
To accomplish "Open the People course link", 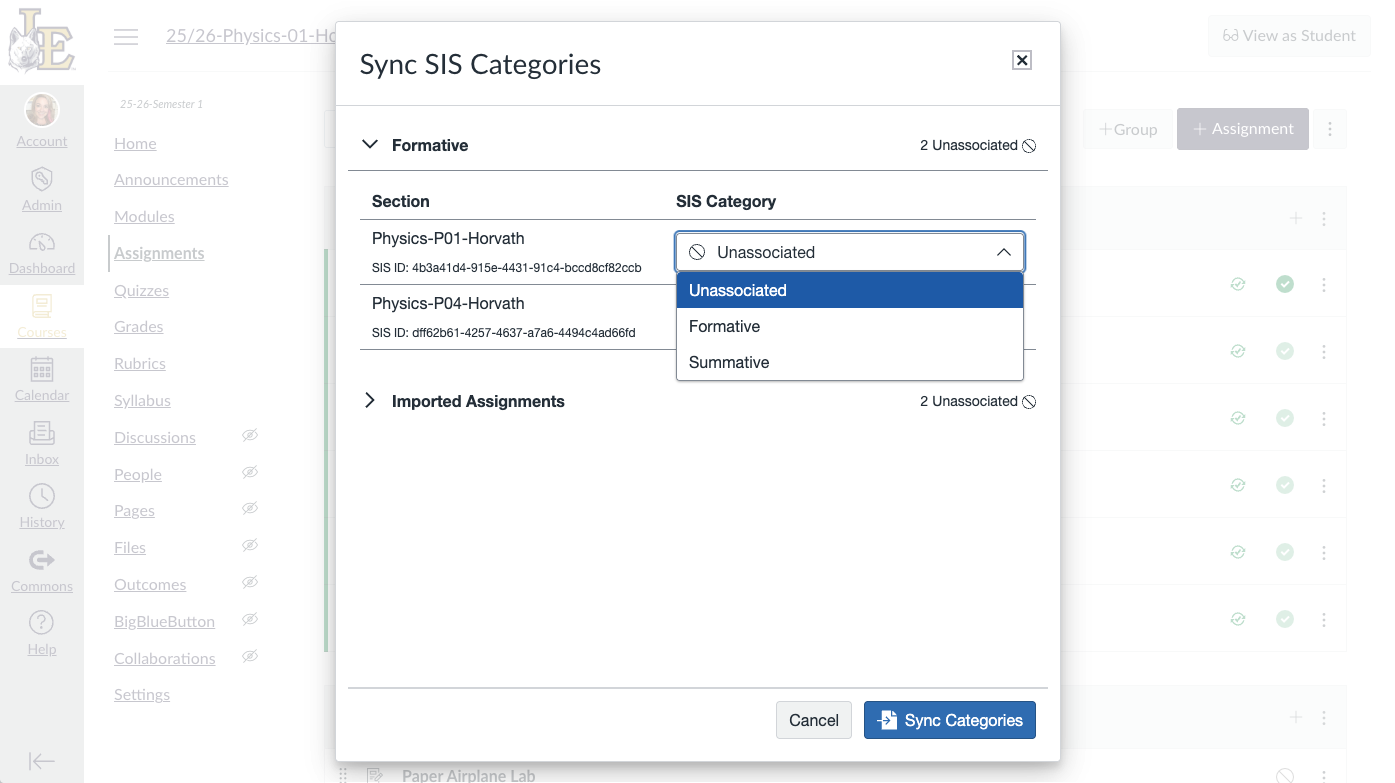I will tap(138, 474).
